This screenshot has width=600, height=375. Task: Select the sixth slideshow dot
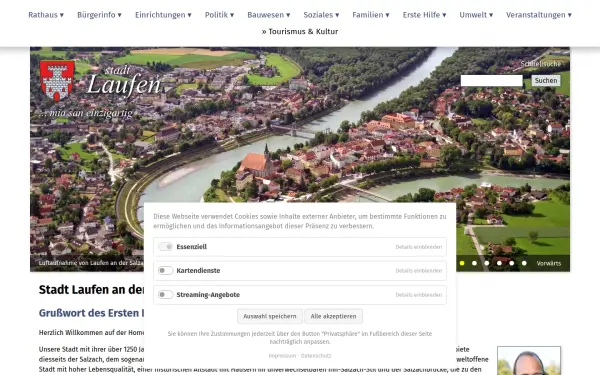(524, 263)
